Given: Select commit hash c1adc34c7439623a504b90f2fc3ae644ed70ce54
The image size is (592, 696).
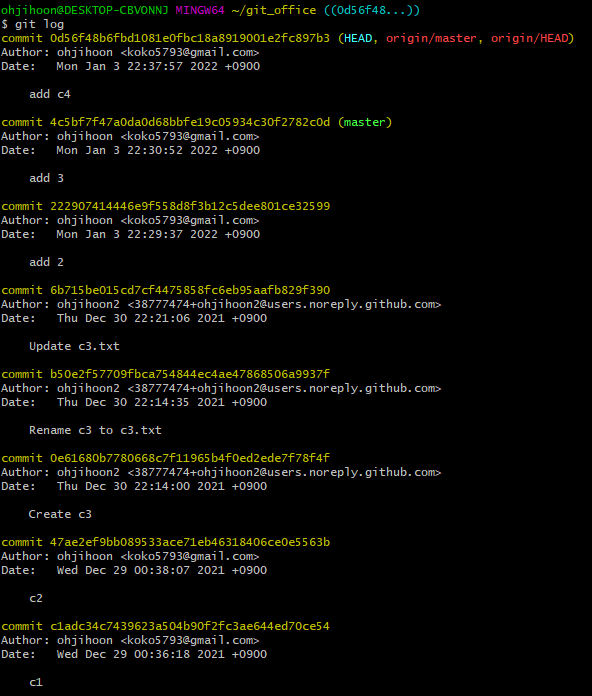Looking at the screenshot, I should coord(190,626).
